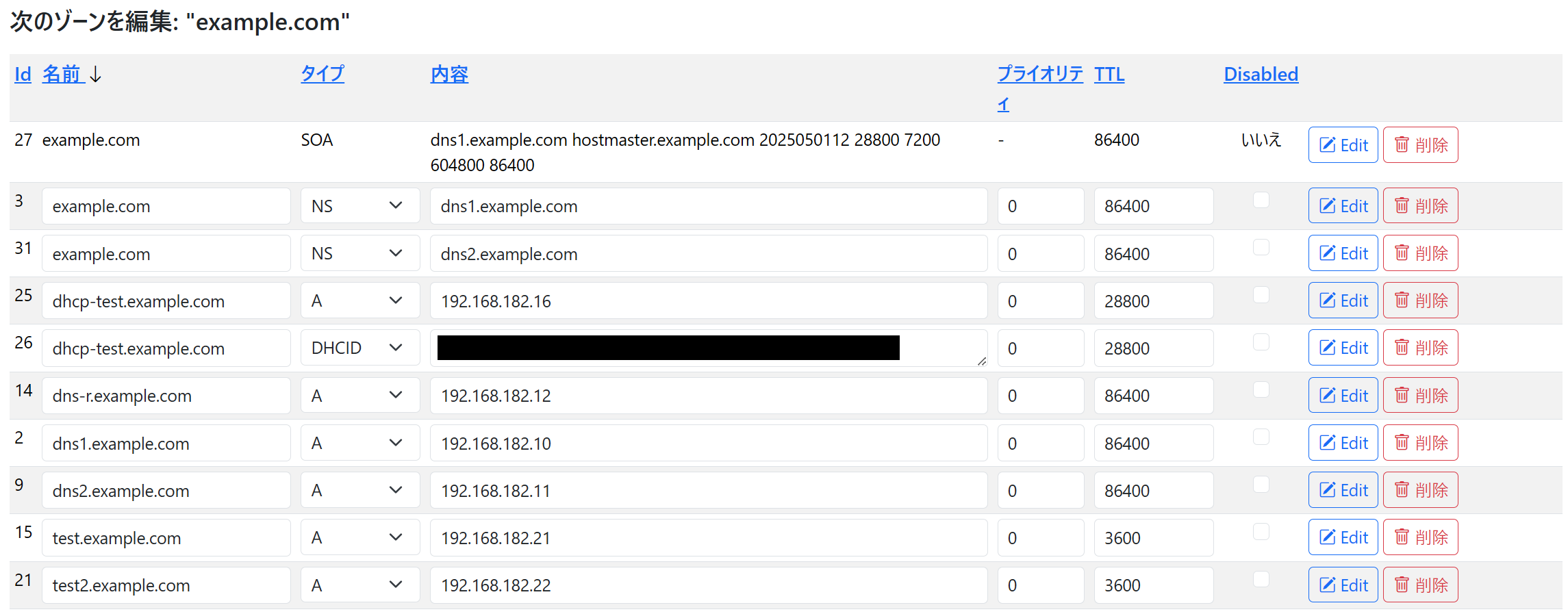1568x614 pixels.
Task: Click content field containing 192.168.182.22
Action: [x=709, y=585]
